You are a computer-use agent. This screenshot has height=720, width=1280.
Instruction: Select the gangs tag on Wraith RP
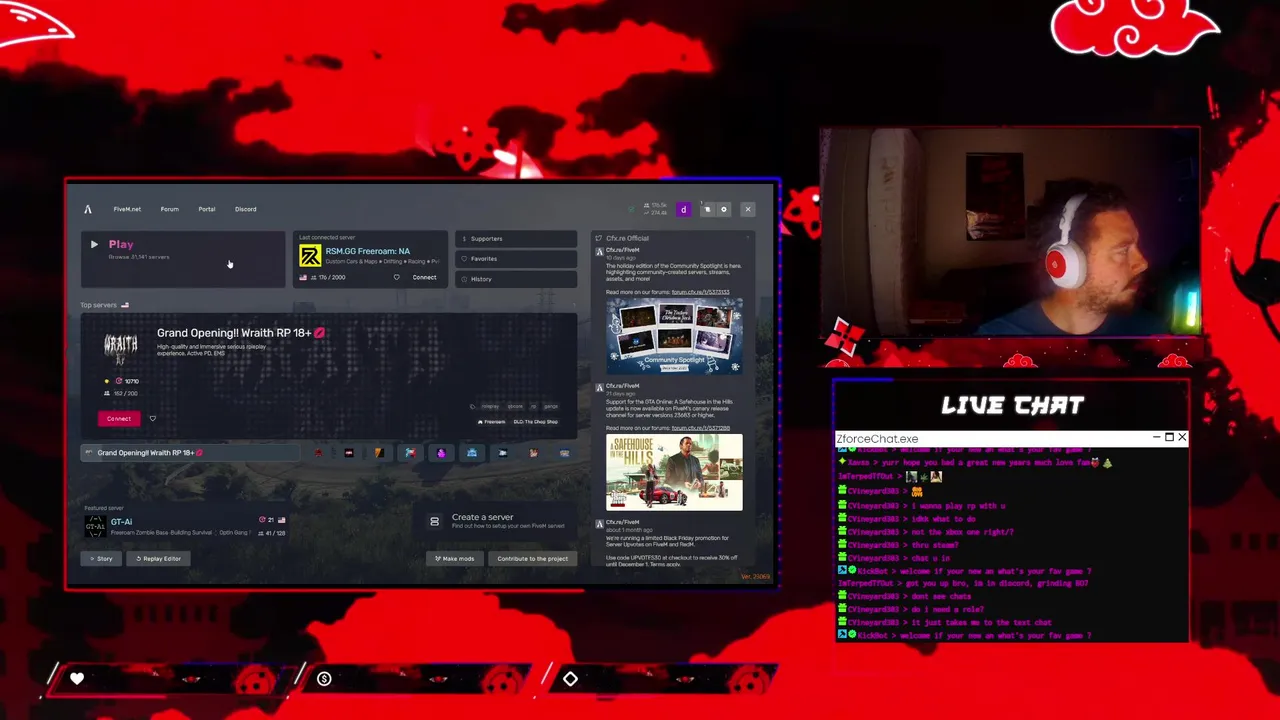pos(551,406)
